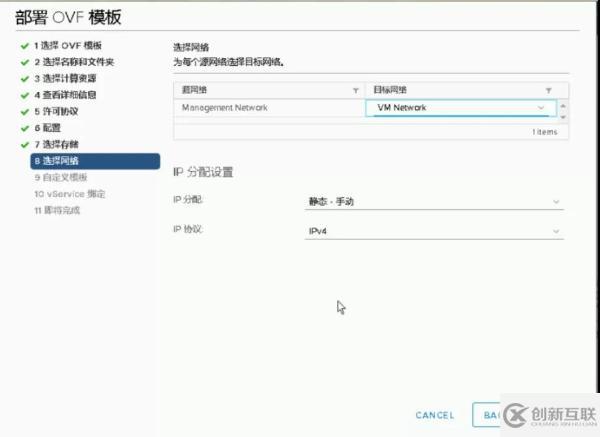
Task: Go to step 5 许可协议
Action: [56, 111]
